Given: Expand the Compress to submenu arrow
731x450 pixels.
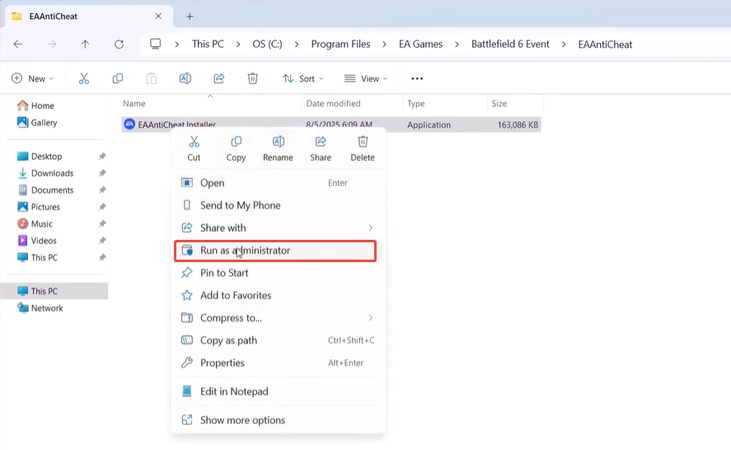Looking at the screenshot, I should [371, 318].
